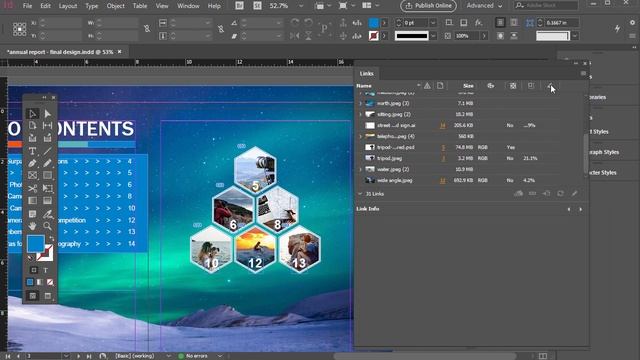The image size is (640, 360).
Task: Open the Window menu
Action: click(x=188, y=6)
